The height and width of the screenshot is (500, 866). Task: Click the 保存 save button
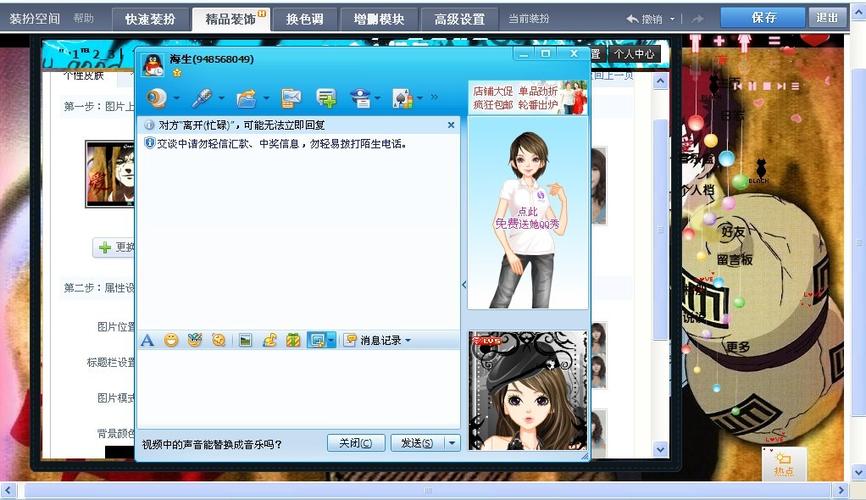click(763, 18)
